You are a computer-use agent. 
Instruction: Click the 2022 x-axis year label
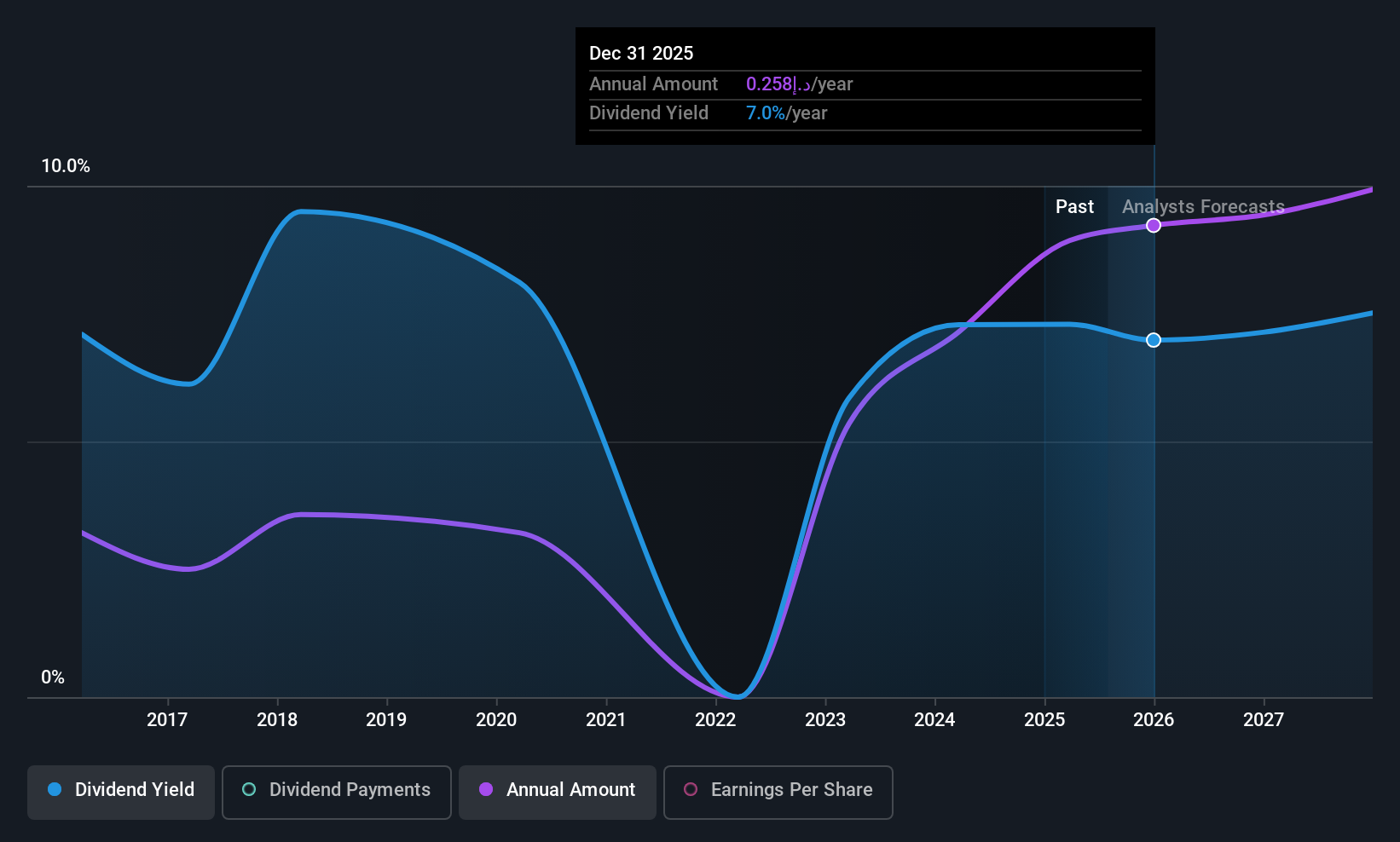715,720
